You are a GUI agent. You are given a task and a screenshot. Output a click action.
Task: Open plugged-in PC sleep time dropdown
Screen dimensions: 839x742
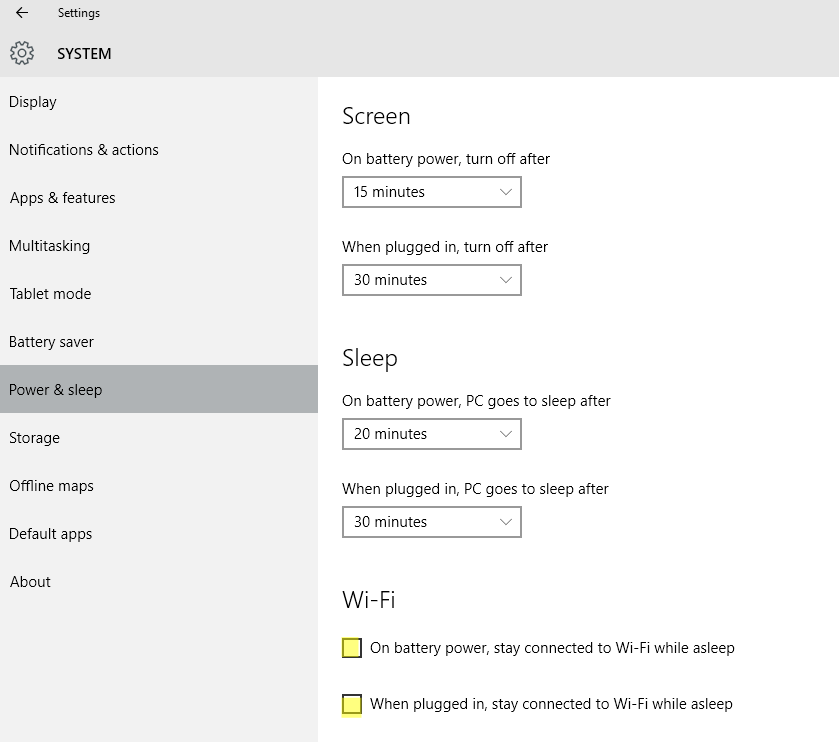click(x=432, y=522)
